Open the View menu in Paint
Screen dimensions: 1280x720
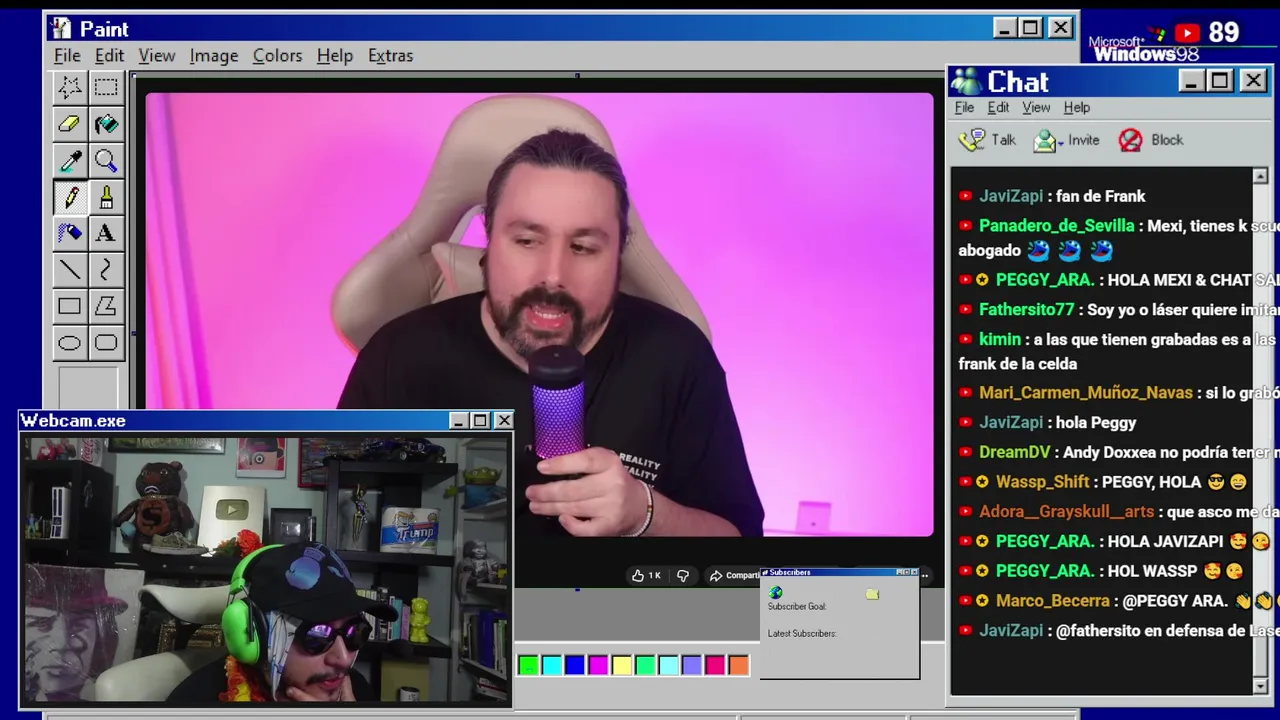(x=157, y=55)
